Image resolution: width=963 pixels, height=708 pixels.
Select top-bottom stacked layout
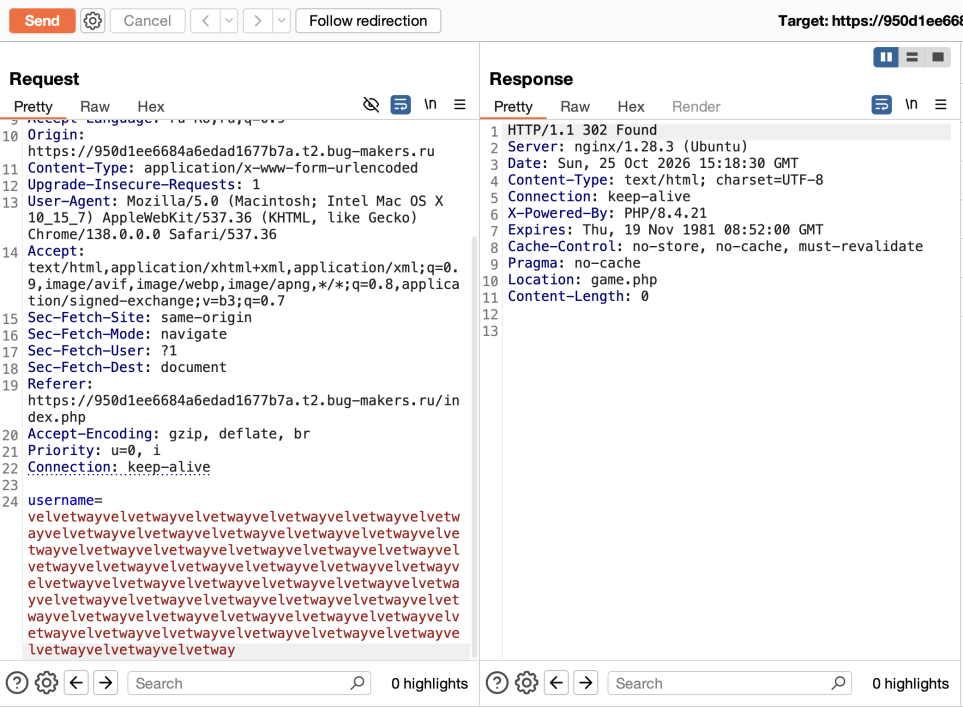pyautogui.click(x=912, y=57)
